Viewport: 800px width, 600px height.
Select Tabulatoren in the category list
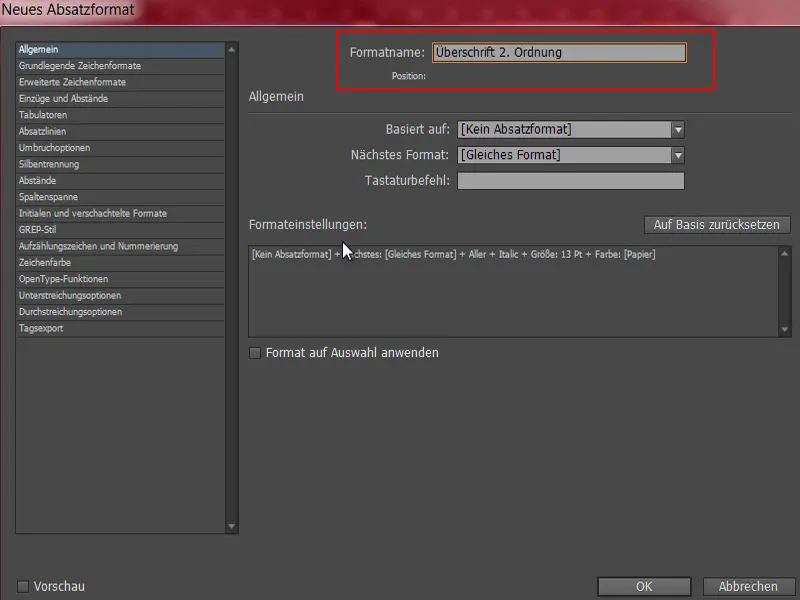[x=120, y=115]
